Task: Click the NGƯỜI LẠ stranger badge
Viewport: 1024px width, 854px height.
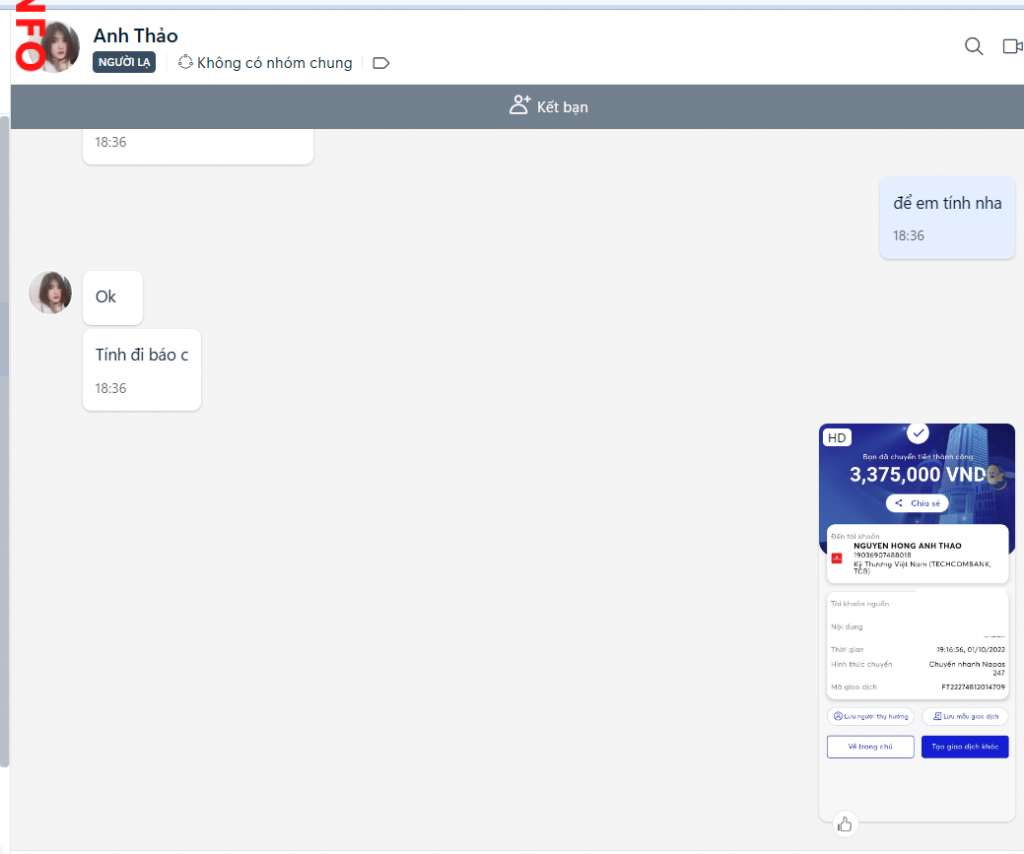Action: point(124,63)
